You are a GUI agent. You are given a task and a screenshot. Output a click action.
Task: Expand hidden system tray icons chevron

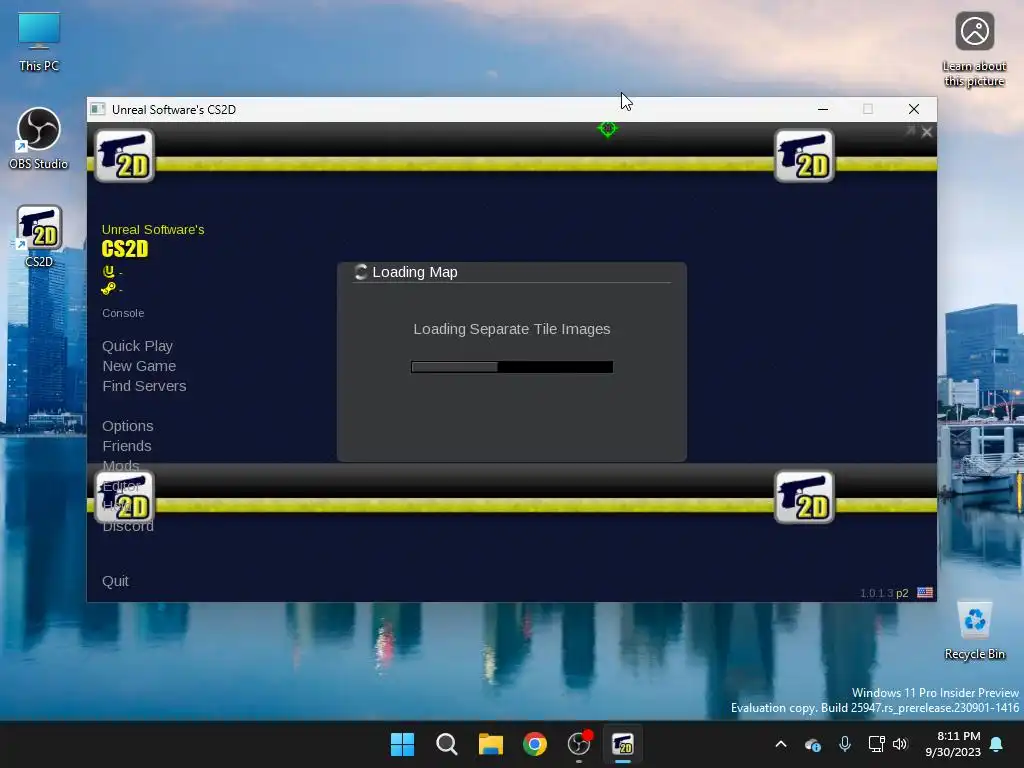tap(780, 744)
